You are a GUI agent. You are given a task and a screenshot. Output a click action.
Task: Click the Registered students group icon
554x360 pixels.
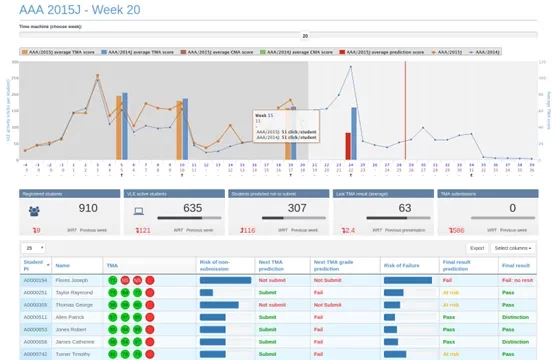34,211
